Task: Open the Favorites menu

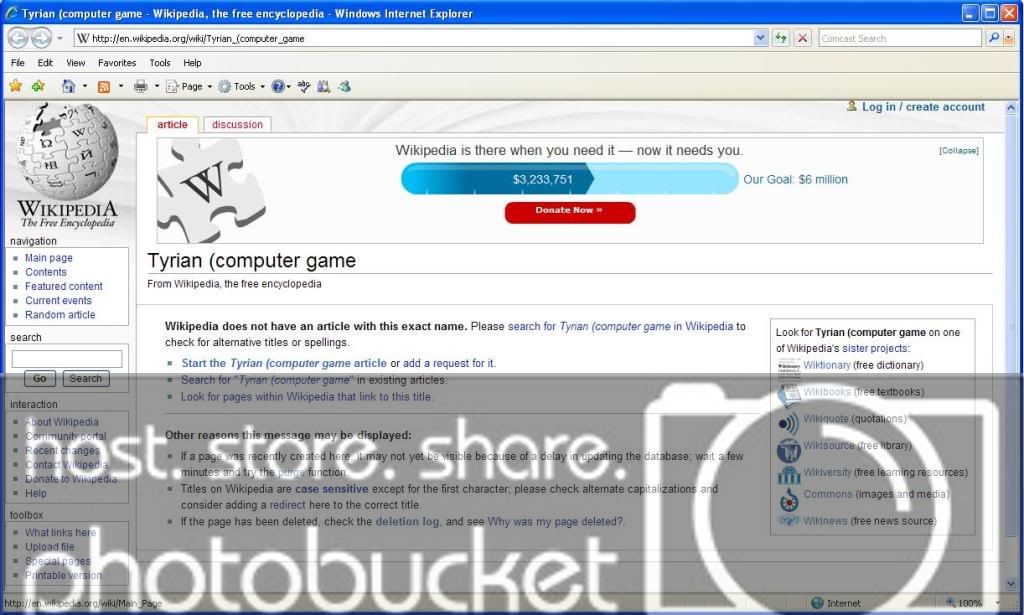Action: click(117, 63)
